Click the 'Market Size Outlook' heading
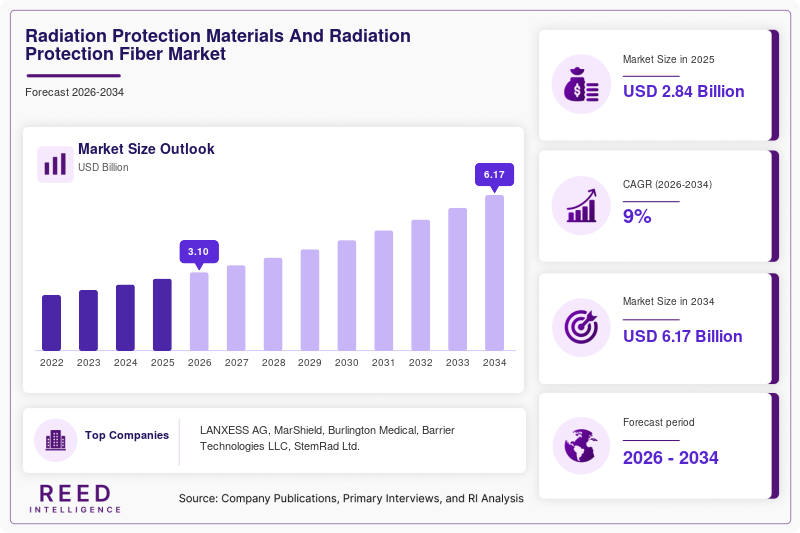Screen dimensions: 800x533 (146, 149)
